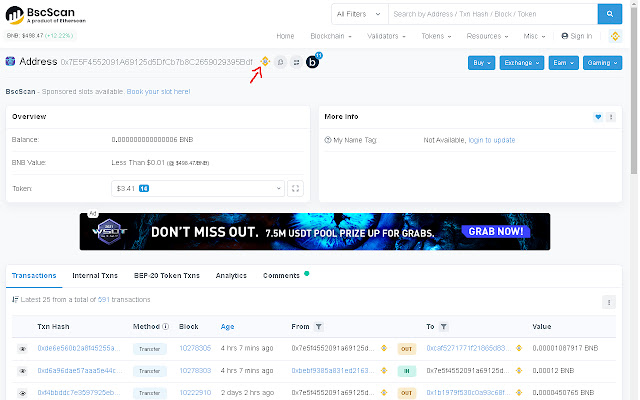The image size is (640, 400).
Task: Click the BNB chain icon beside Sign In
Action: pos(616,36)
